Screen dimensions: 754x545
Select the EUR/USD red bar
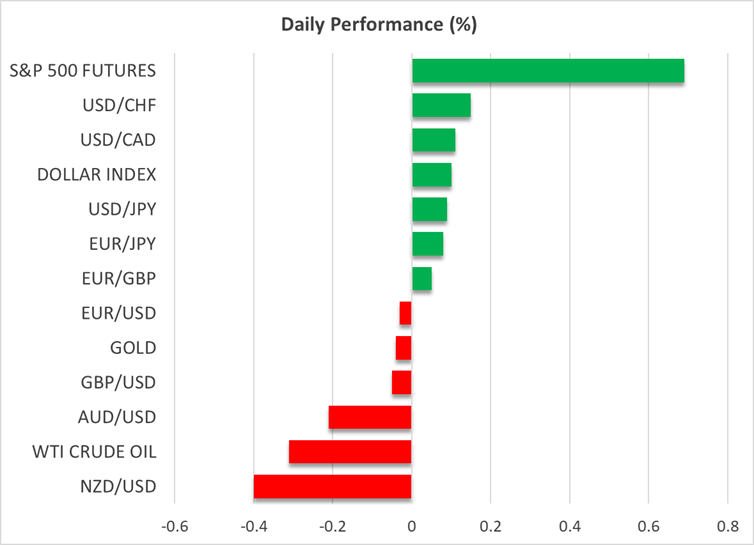405,313
